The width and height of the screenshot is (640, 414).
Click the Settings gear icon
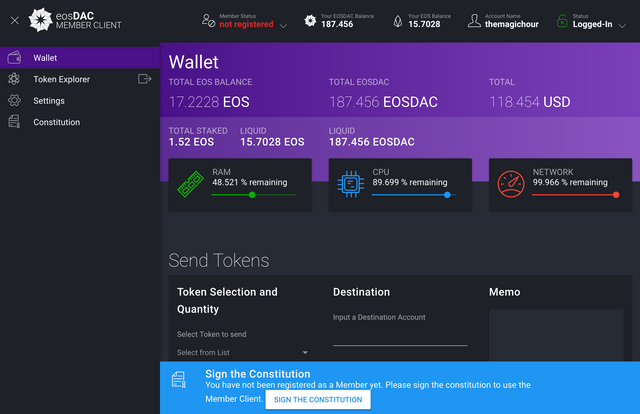click(14, 100)
